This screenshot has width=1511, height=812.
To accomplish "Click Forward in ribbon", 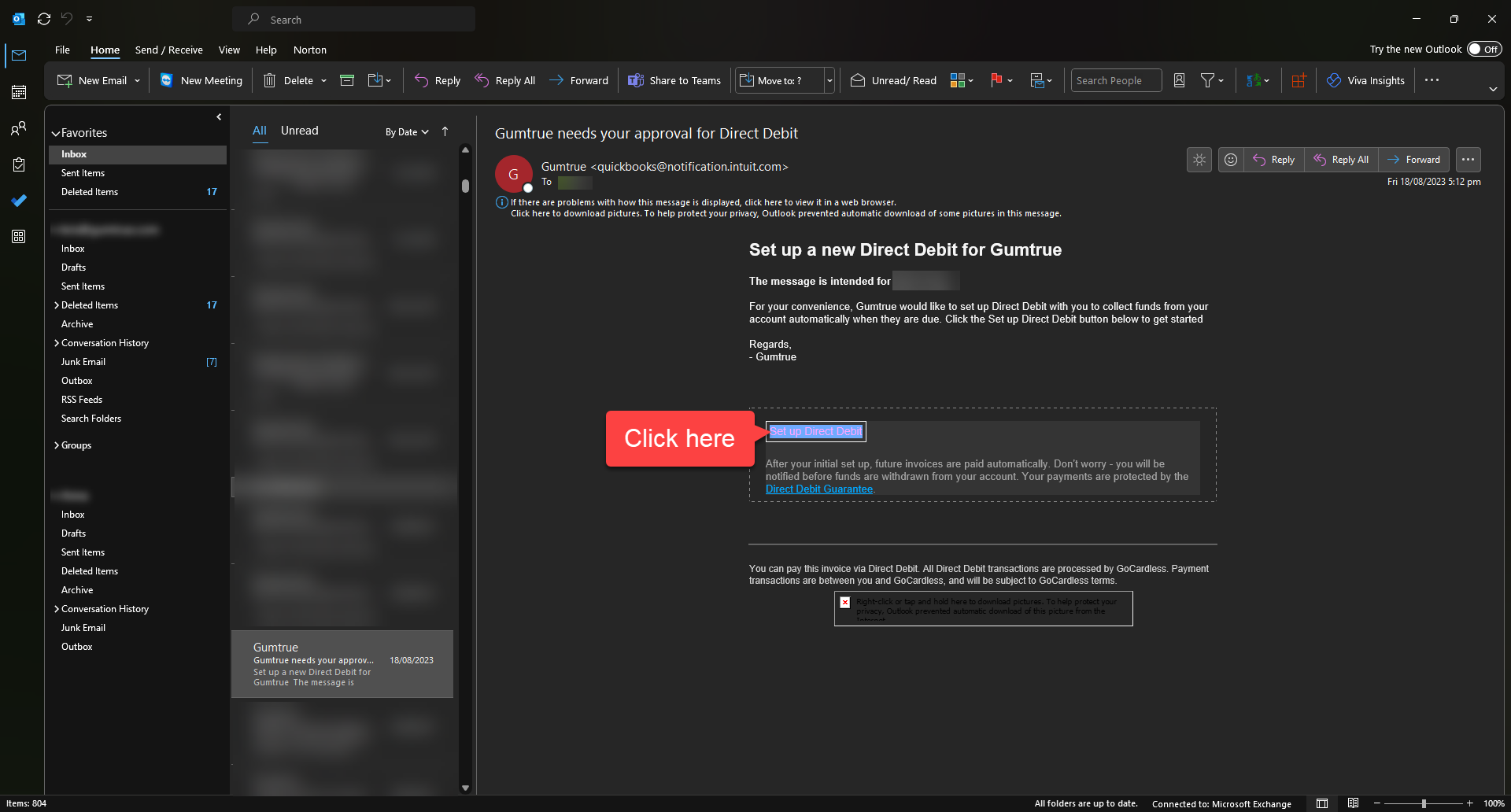I will (x=579, y=80).
